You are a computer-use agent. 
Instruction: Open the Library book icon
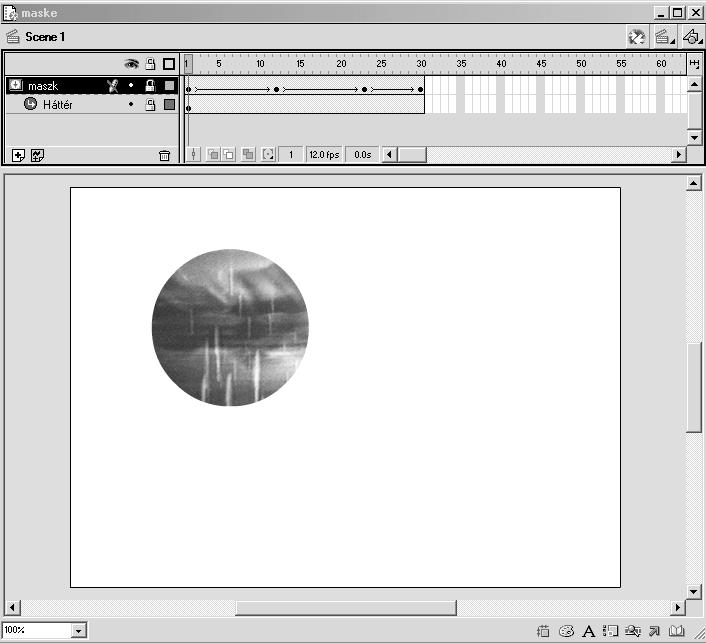[676, 631]
